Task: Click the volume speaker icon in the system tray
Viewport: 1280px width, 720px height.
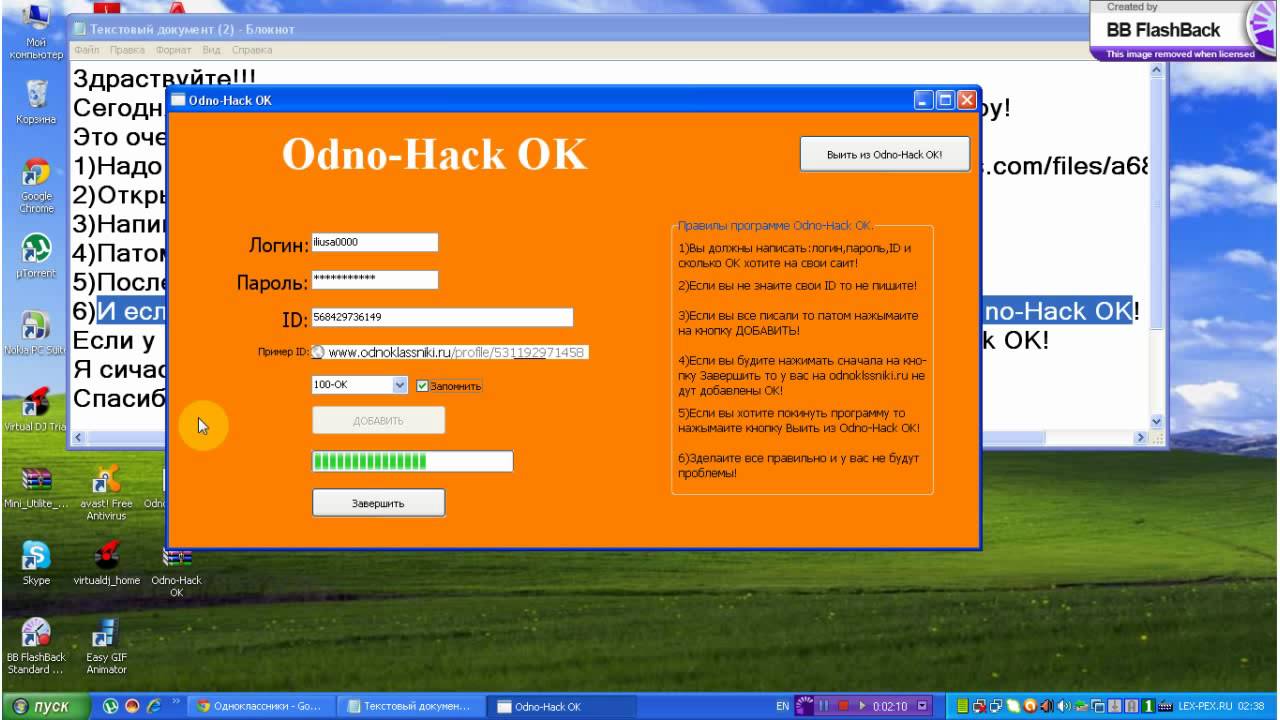Action: click(1063, 706)
